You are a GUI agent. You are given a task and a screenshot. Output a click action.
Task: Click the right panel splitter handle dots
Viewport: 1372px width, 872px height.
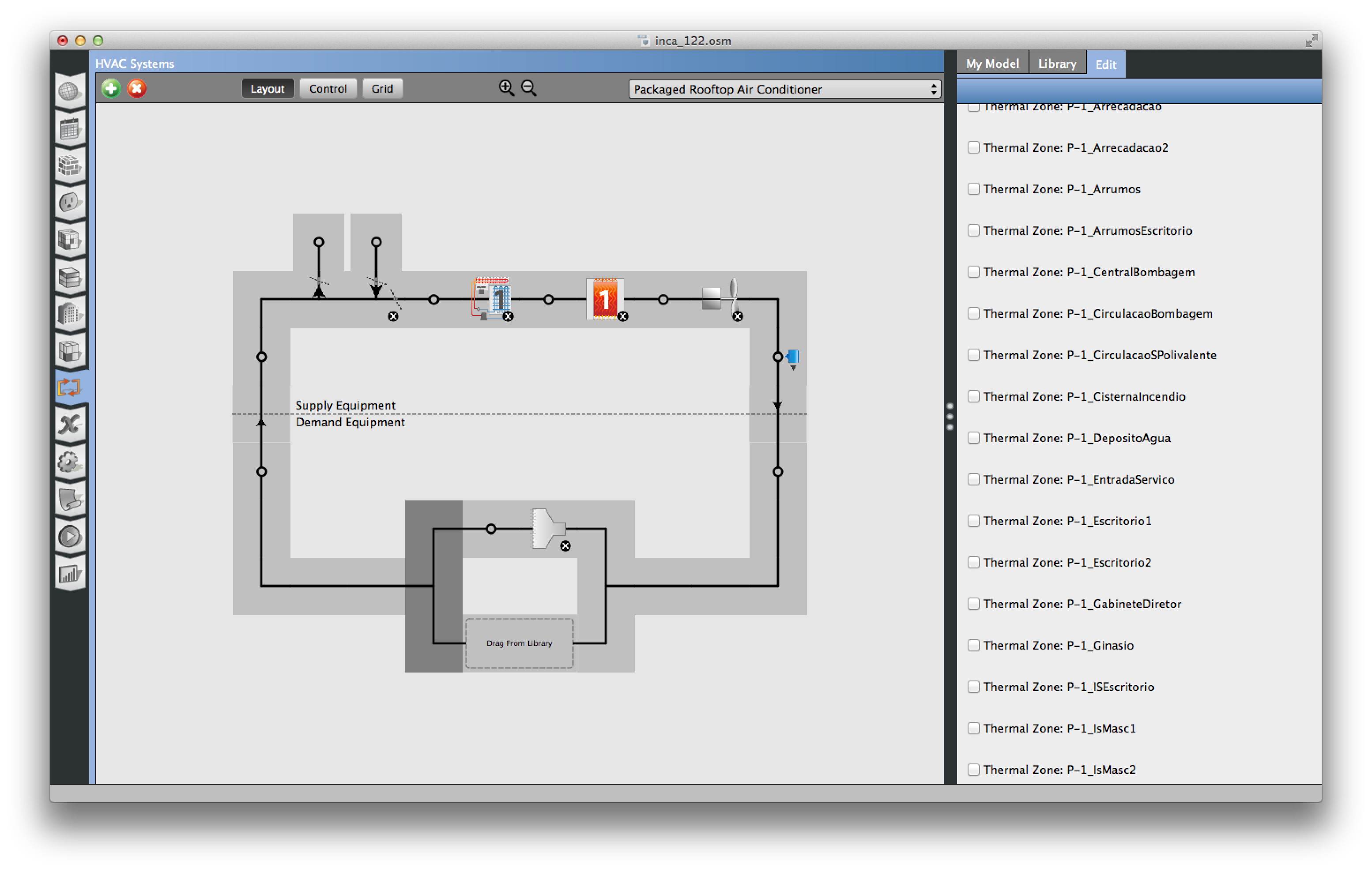coord(950,417)
